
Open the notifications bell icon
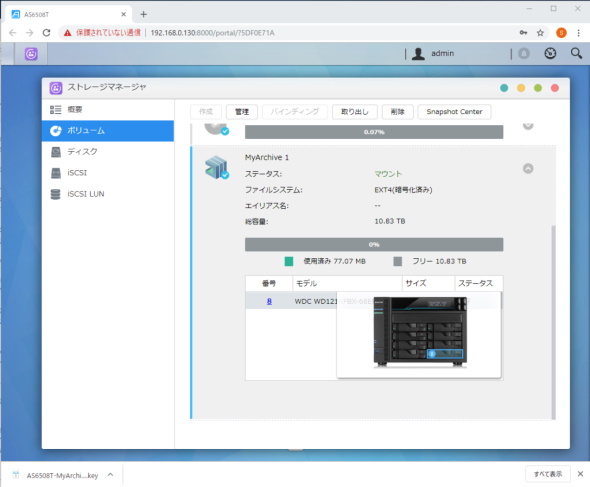click(524, 53)
